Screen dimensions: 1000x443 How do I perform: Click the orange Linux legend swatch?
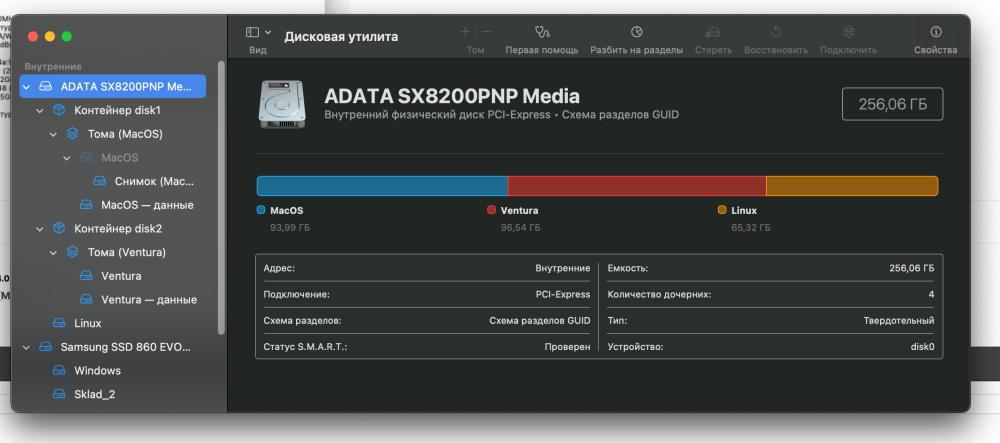(722, 210)
